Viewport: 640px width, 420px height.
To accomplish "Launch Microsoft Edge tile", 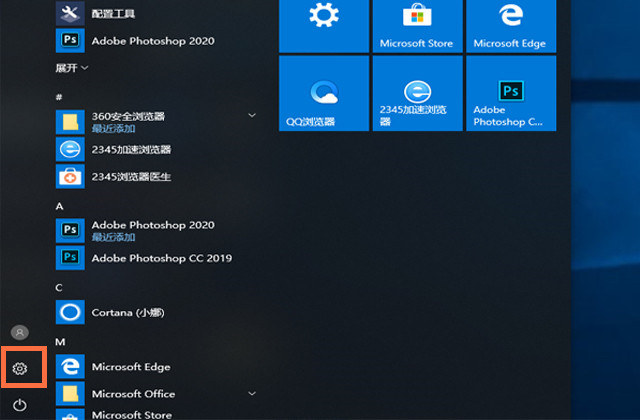I will pos(511,26).
